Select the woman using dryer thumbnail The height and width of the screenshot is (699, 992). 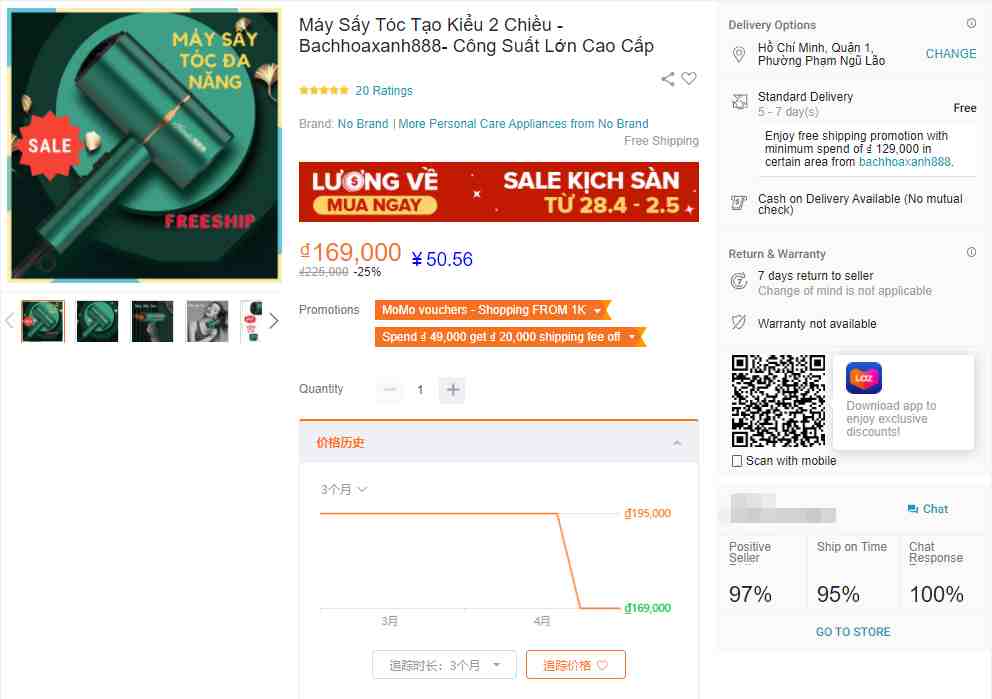[207, 321]
